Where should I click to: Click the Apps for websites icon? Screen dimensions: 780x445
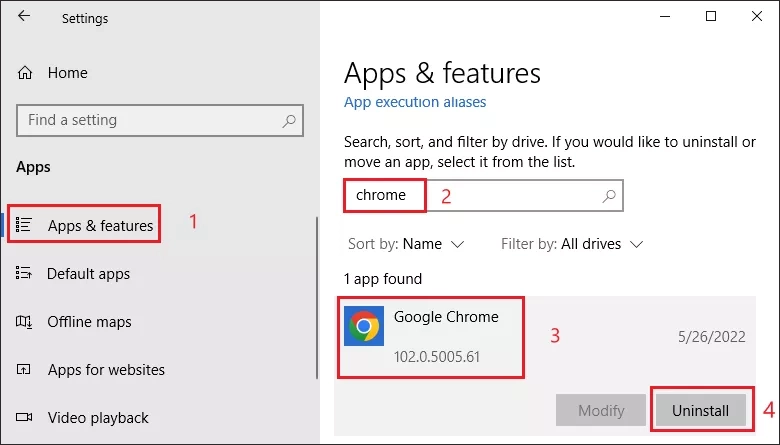click(23, 369)
